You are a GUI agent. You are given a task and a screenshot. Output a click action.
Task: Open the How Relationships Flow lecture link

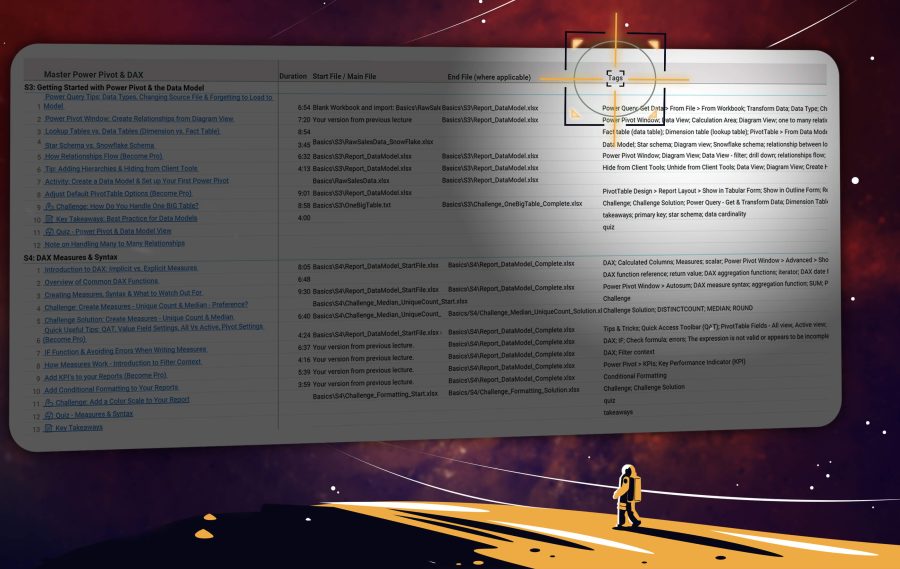pos(103,157)
